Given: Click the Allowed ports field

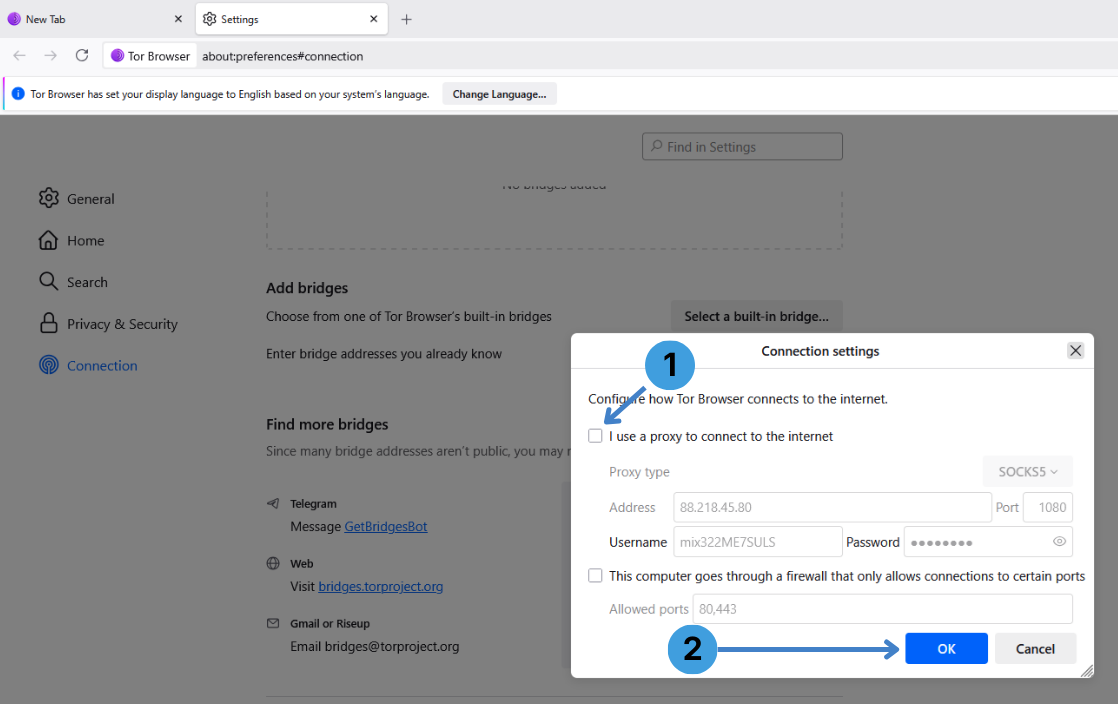Looking at the screenshot, I should pyautogui.click(x=883, y=609).
